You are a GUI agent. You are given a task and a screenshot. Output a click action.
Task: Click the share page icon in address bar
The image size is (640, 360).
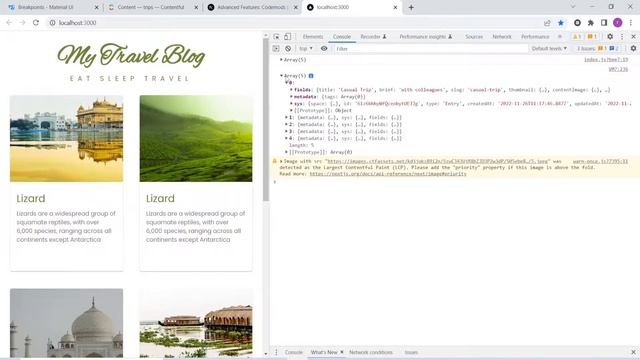click(547, 23)
